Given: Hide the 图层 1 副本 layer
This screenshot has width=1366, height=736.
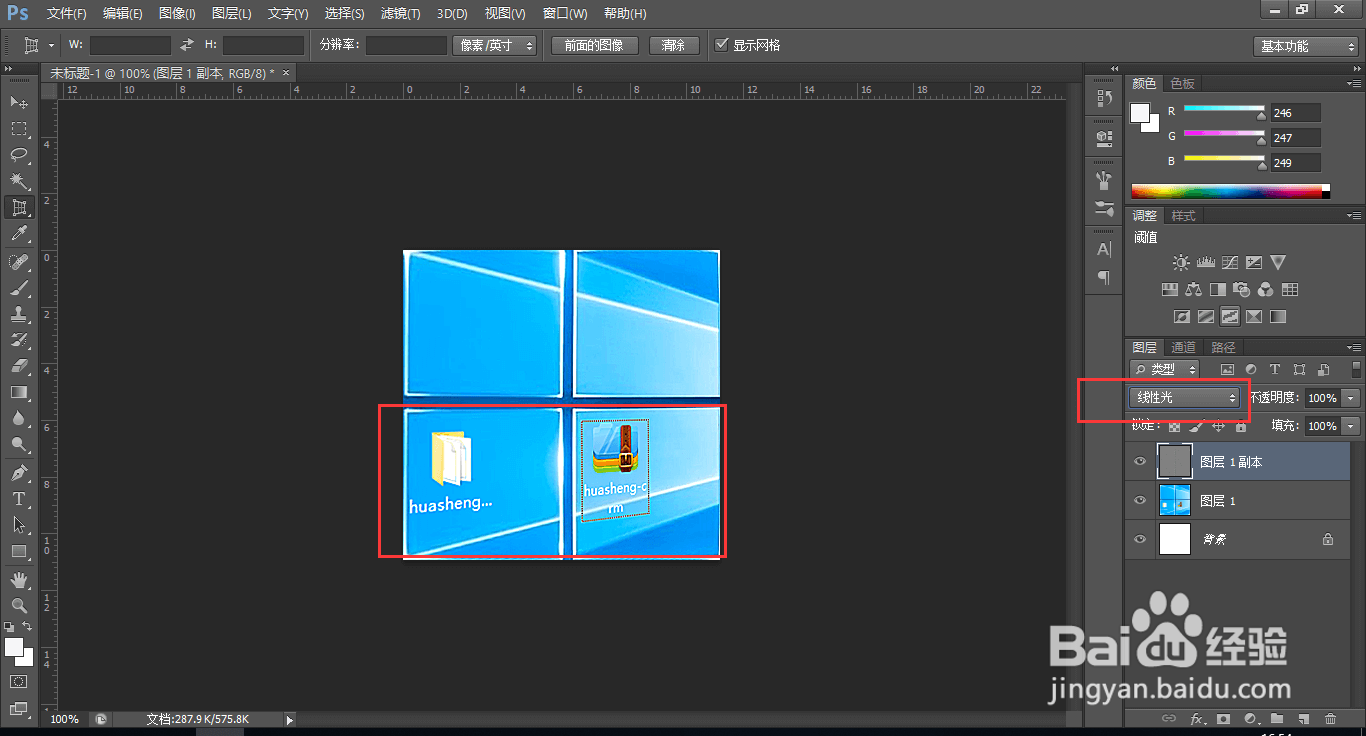Looking at the screenshot, I should pos(1140,462).
